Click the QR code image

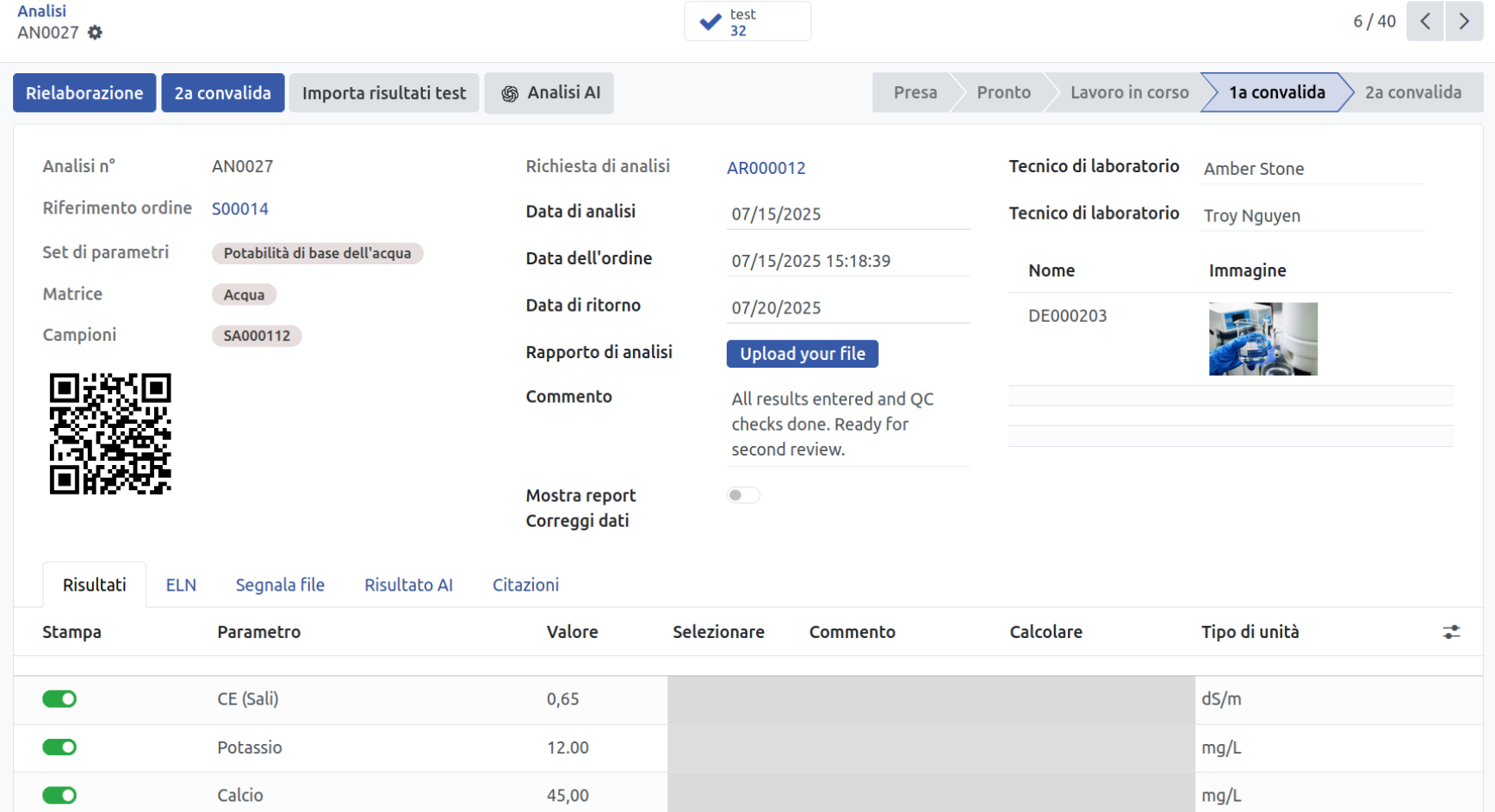coord(110,434)
